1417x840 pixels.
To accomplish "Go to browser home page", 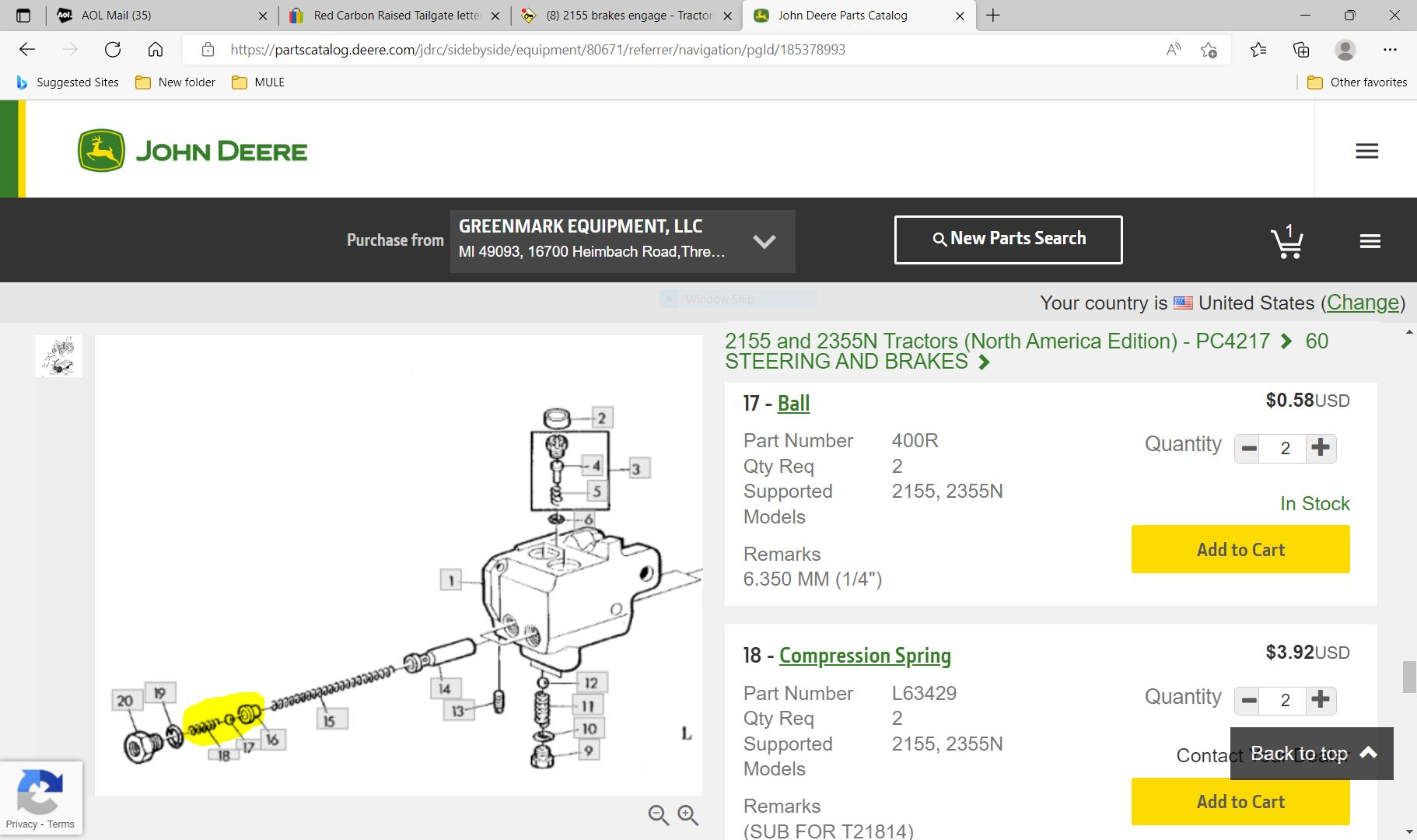I will point(156,50).
